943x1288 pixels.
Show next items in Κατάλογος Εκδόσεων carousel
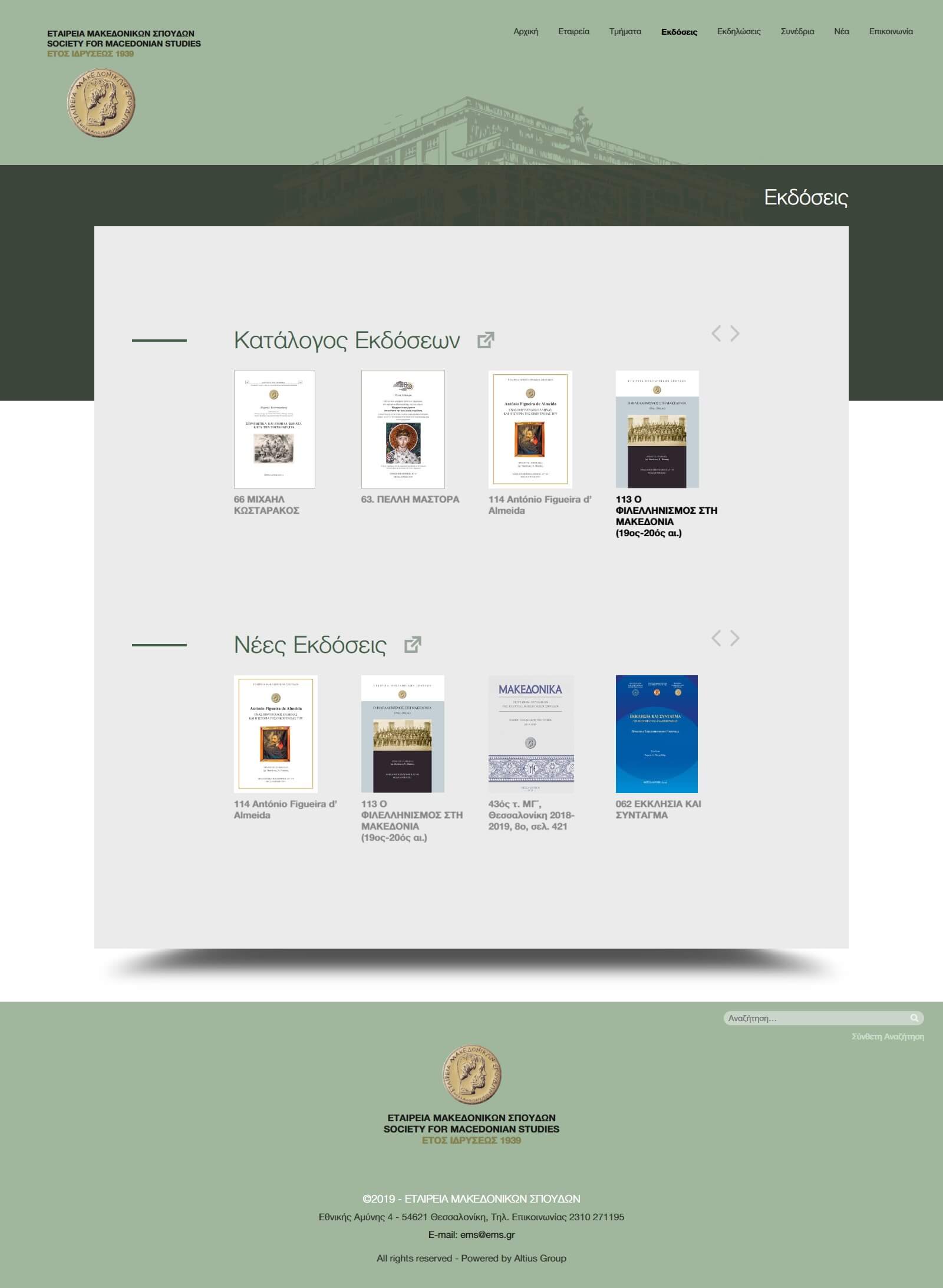click(x=735, y=333)
